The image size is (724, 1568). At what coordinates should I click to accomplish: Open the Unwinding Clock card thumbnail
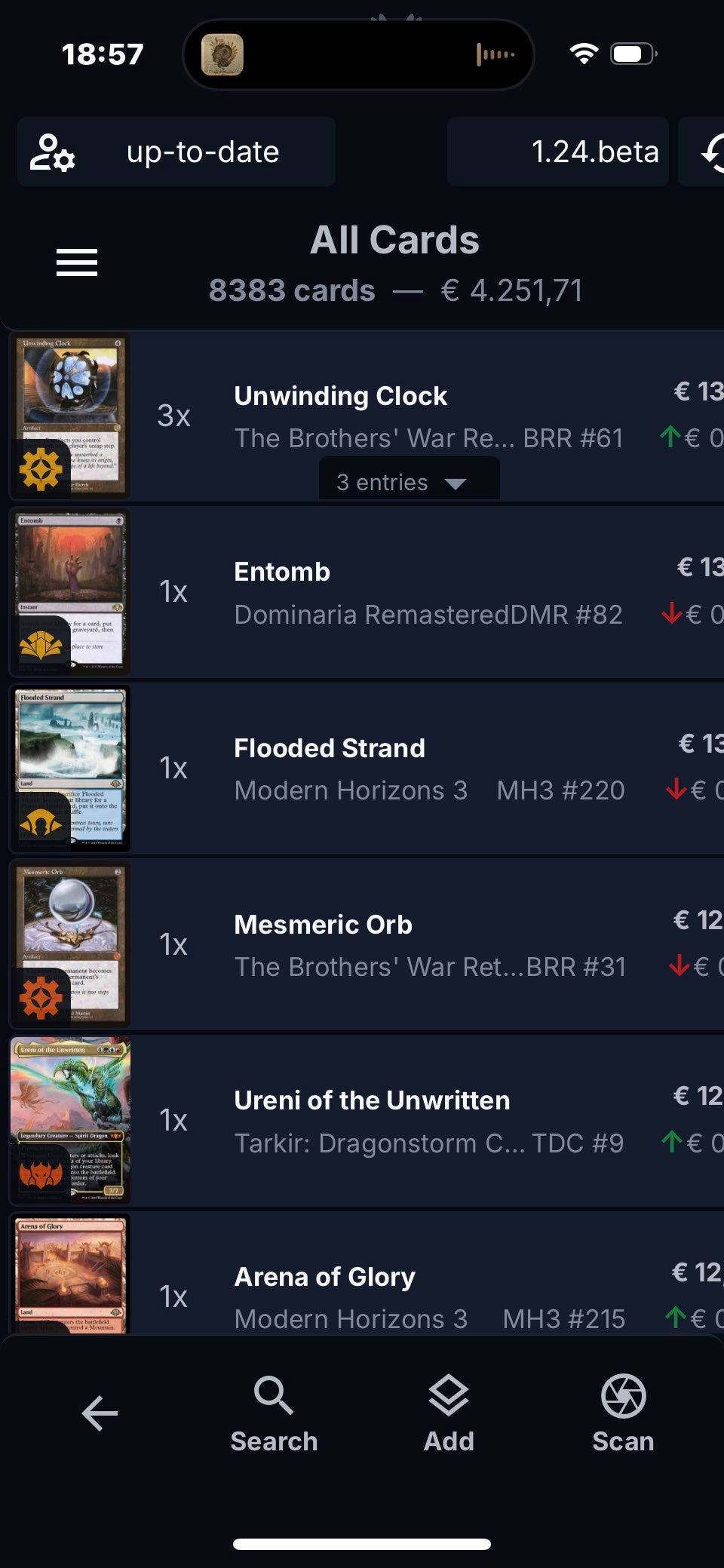(x=70, y=416)
